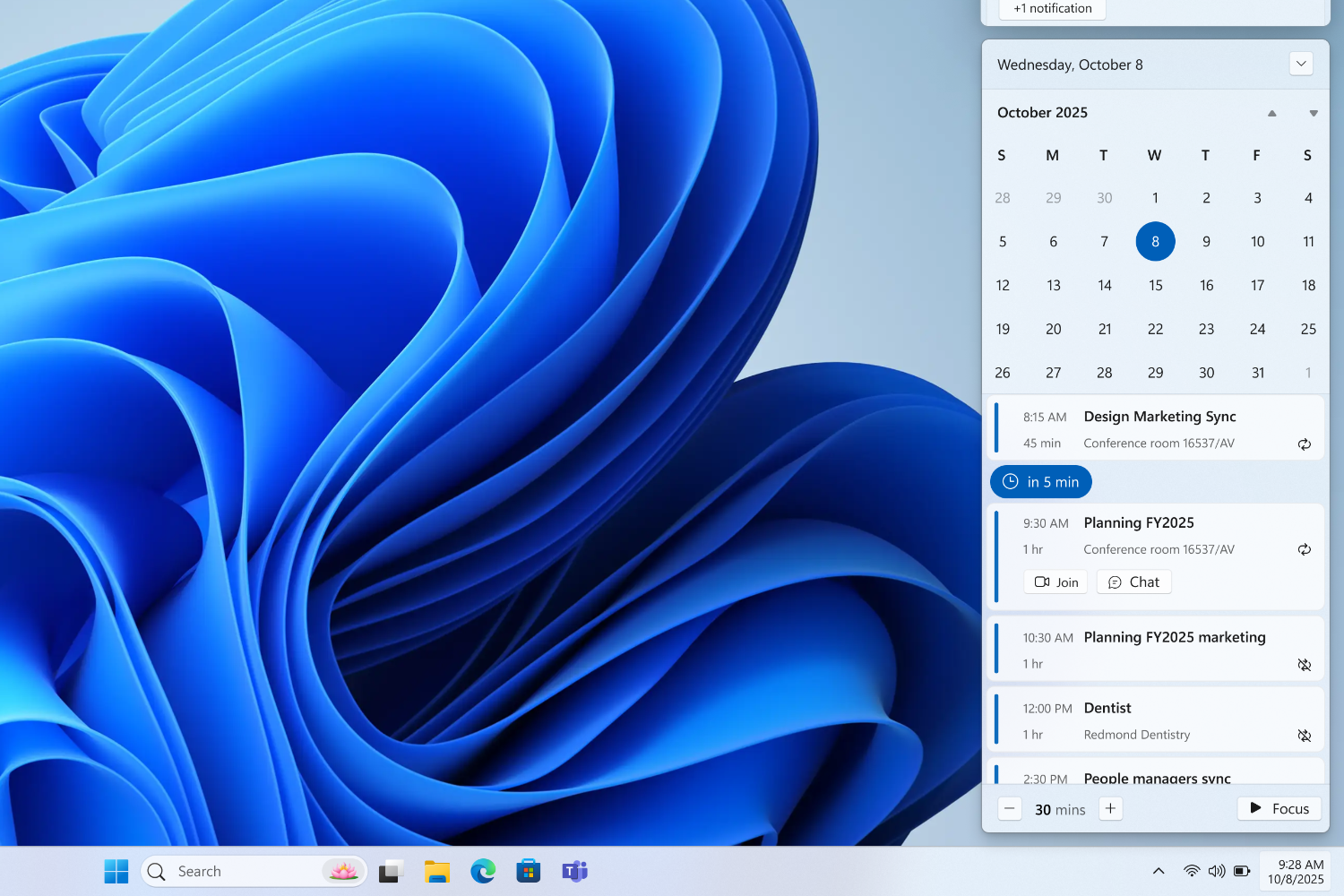This screenshot has height=896, width=1344.
Task: Launch File Explorer from the taskbar
Action: point(437,871)
